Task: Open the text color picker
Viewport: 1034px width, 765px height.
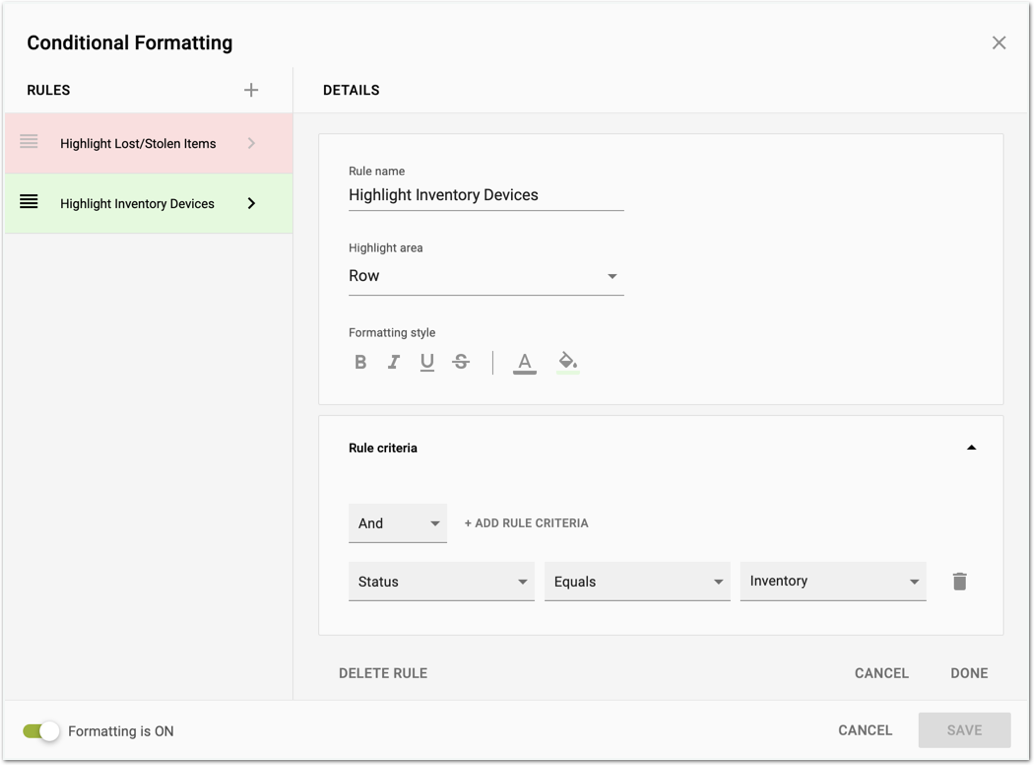Action: (x=525, y=363)
